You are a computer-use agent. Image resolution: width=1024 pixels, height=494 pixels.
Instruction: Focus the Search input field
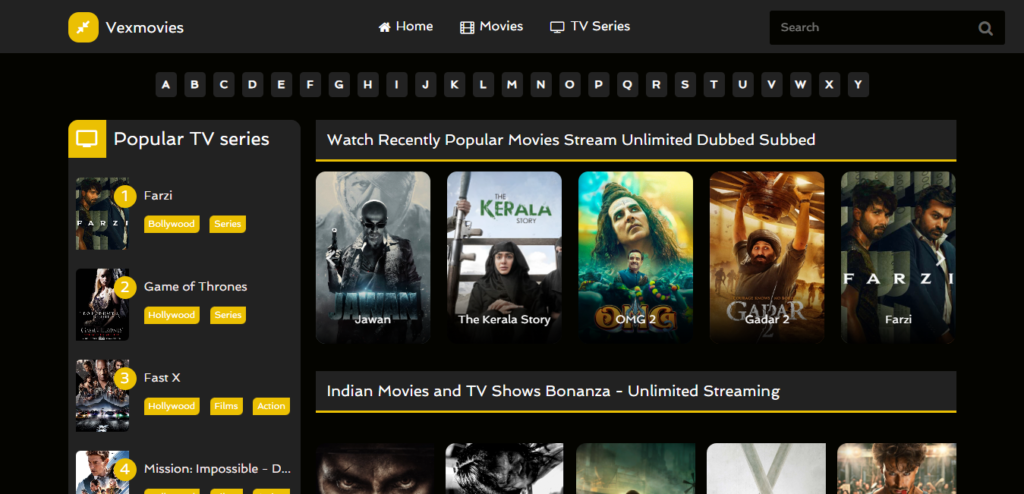[887, 27]
